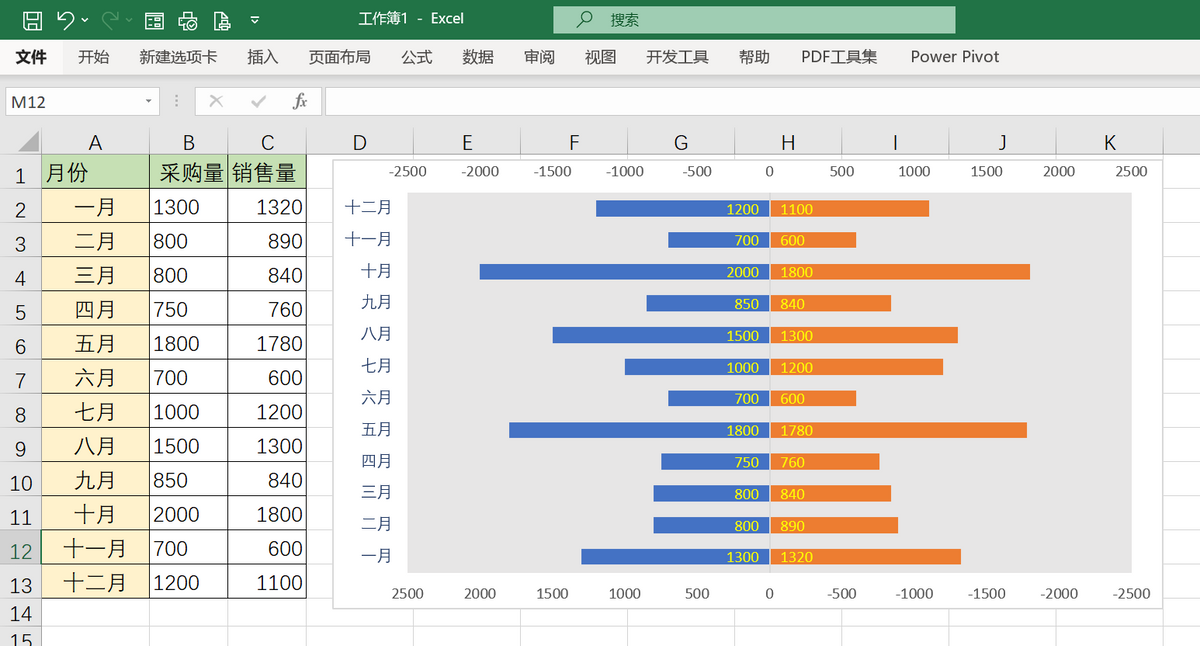Click the chart's top axis label -2500
The image size is (1200, 646).
coord(408,171)
